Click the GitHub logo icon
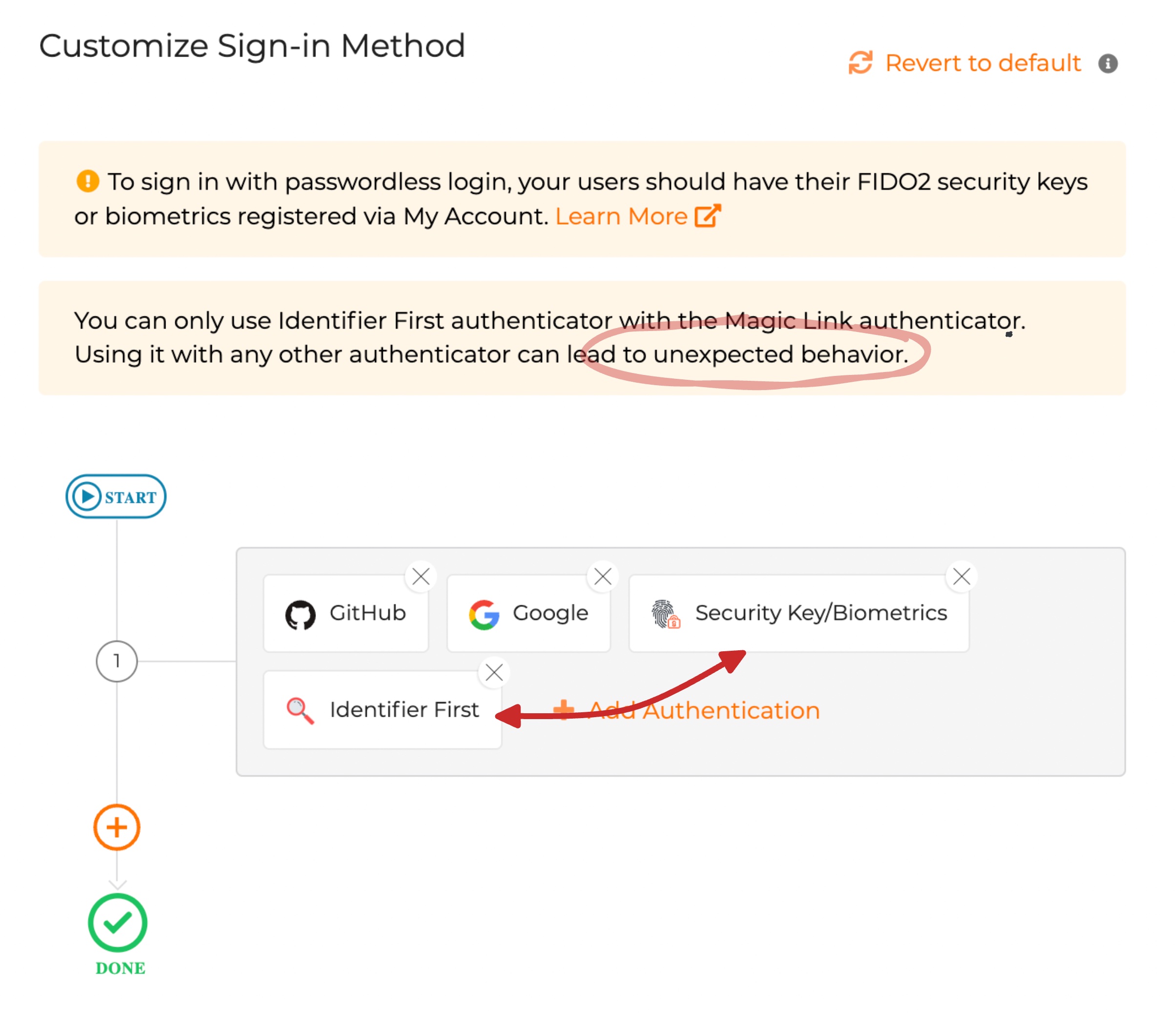Viewport: 1176px width, 1013px height. coord(301,614)
